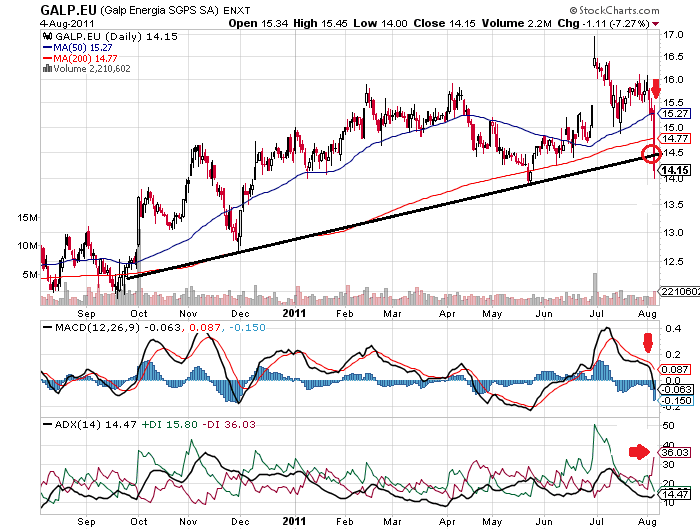
Task: Click the 10M volume axis label
Action: point(27,246)
